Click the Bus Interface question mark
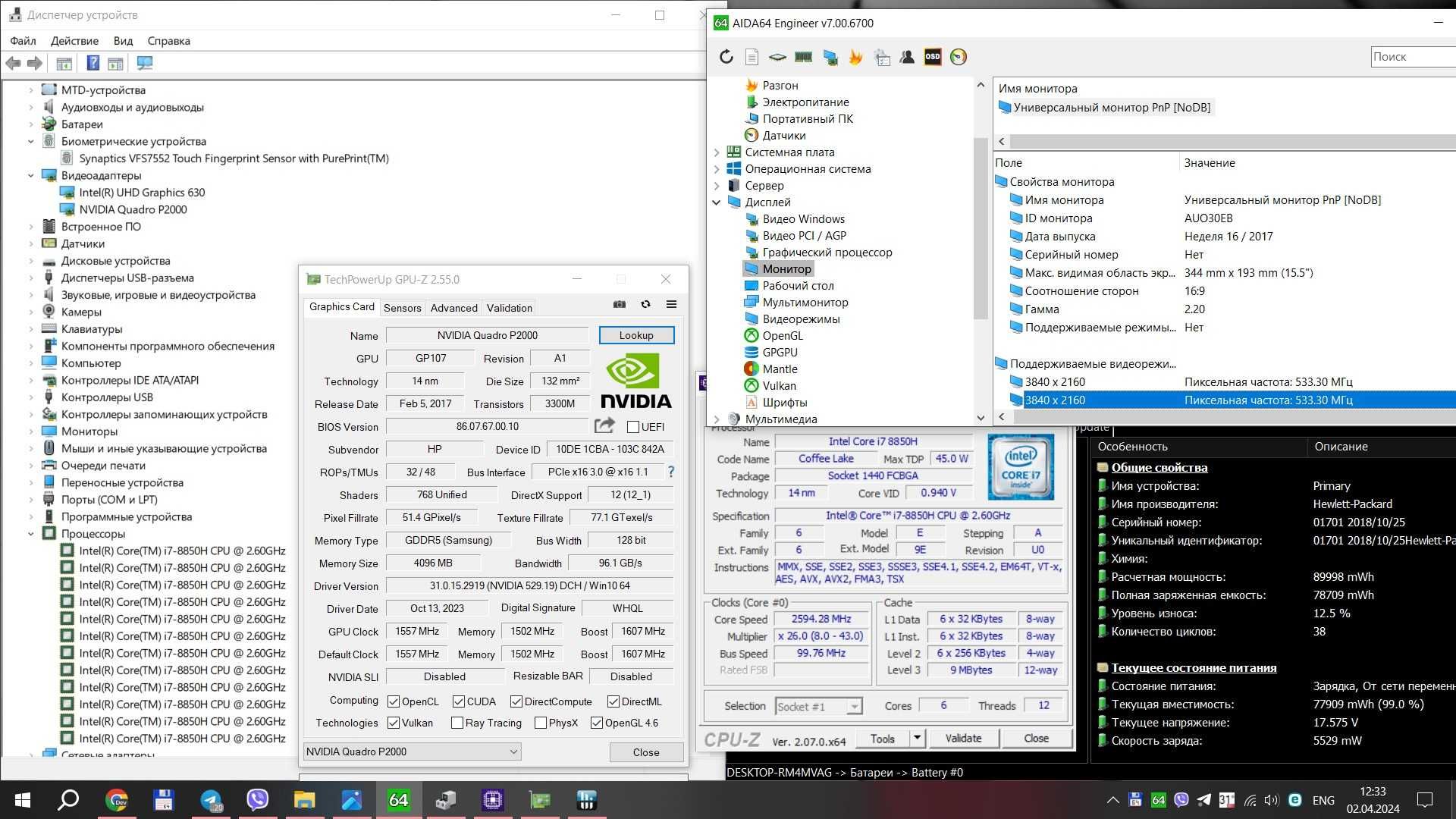Image resolution: width=1456 pixels, height=819 pixels. pos(670,472)
